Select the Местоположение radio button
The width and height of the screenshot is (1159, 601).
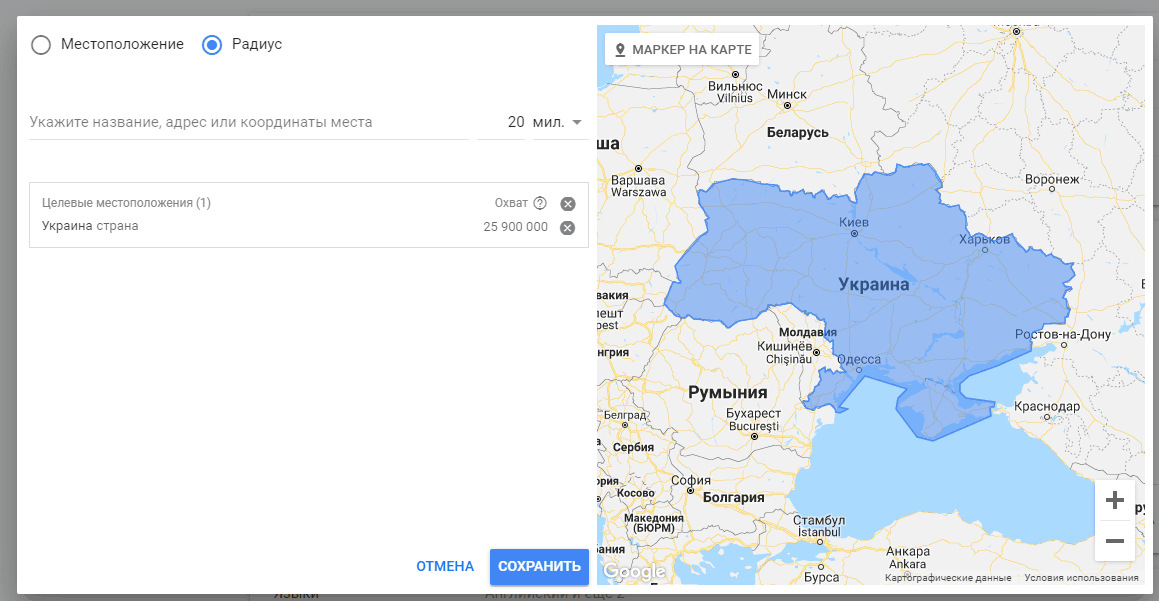pyautogui.click(x=41, y=45)
